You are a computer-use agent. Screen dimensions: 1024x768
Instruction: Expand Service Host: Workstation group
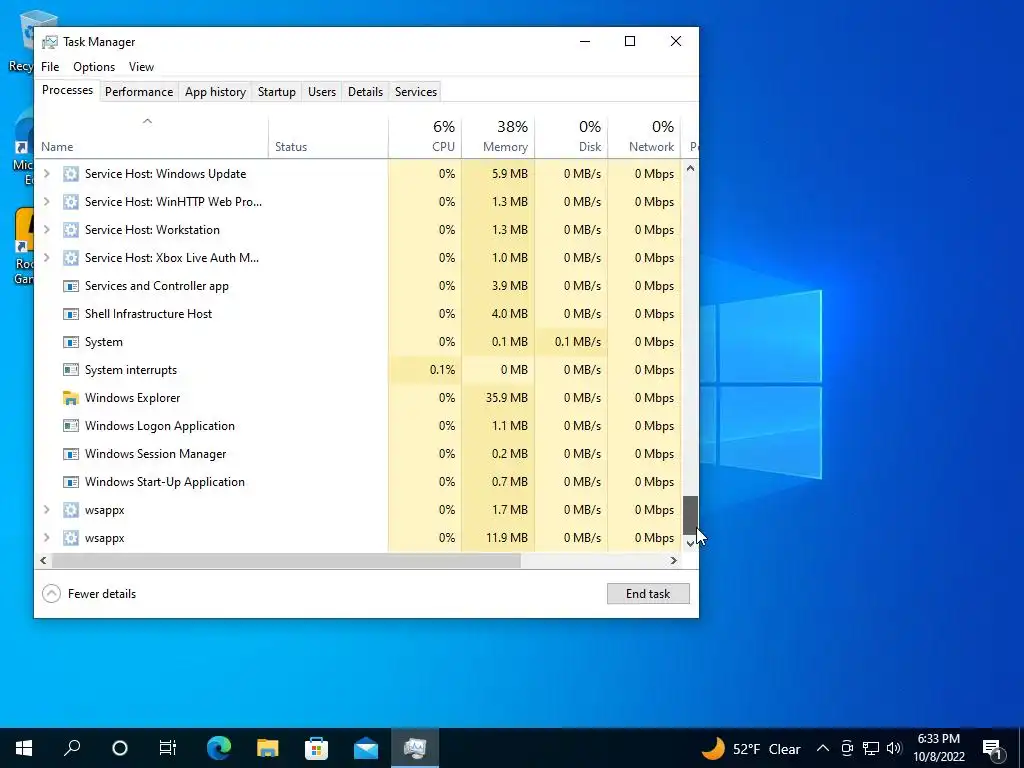46,230
